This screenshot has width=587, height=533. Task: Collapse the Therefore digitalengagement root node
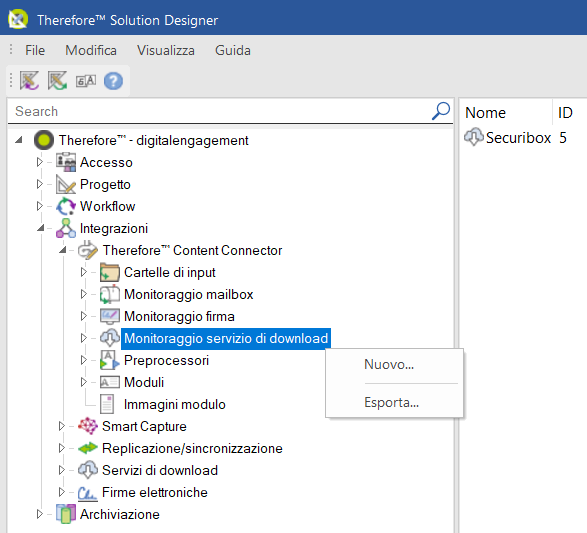19,140
